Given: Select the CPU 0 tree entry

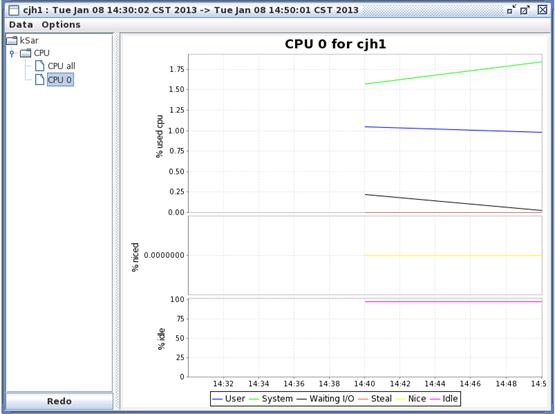Looking at the screenshot, I should point(60,80).
